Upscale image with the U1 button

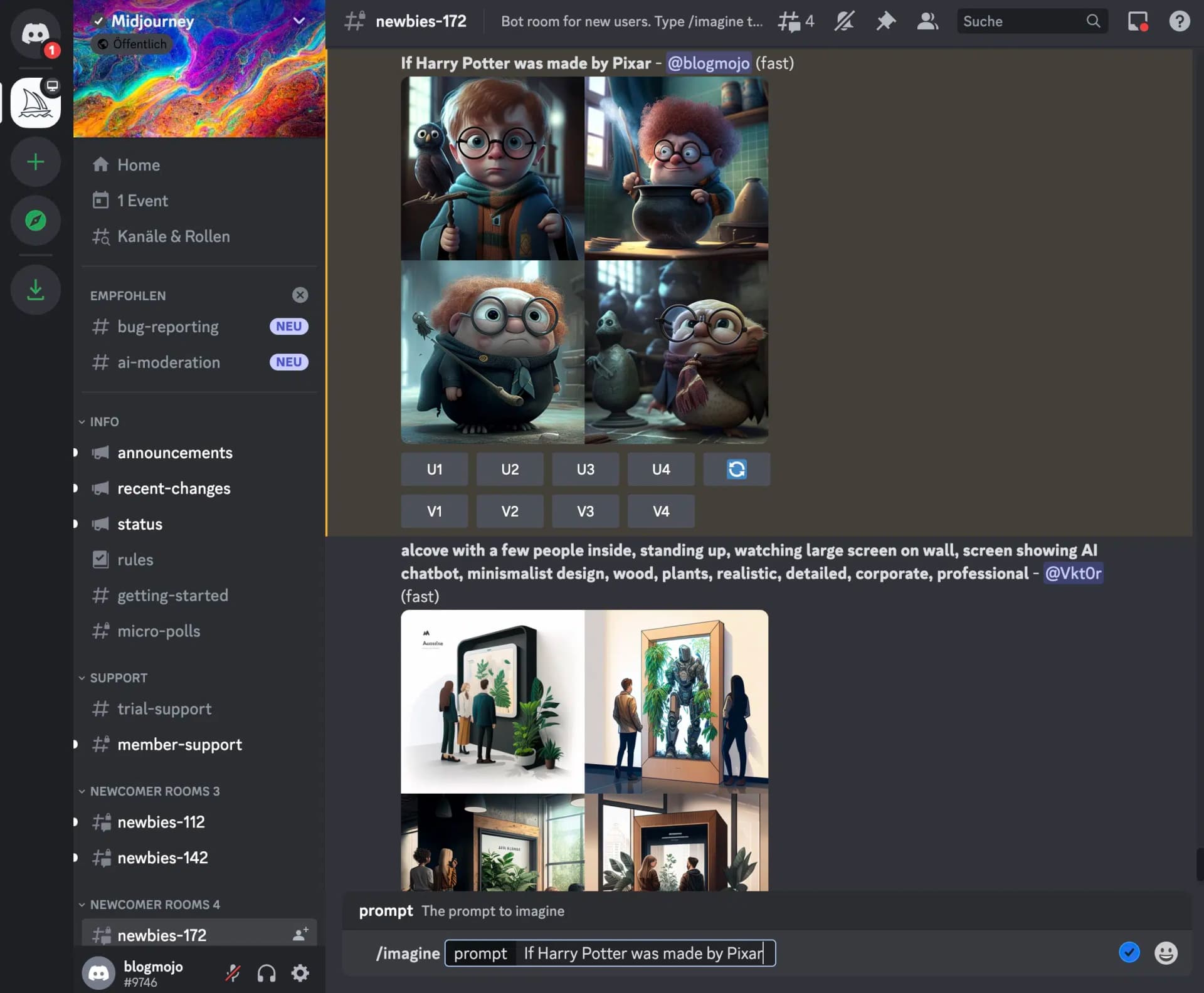click(434, 469)
